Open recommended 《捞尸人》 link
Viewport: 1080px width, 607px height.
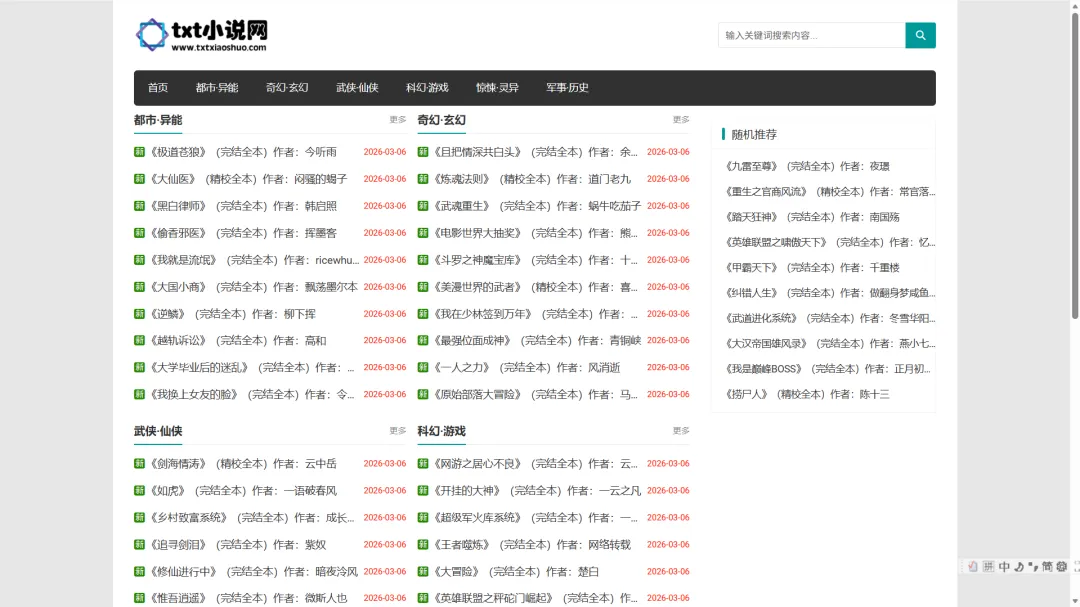[807, 394]
